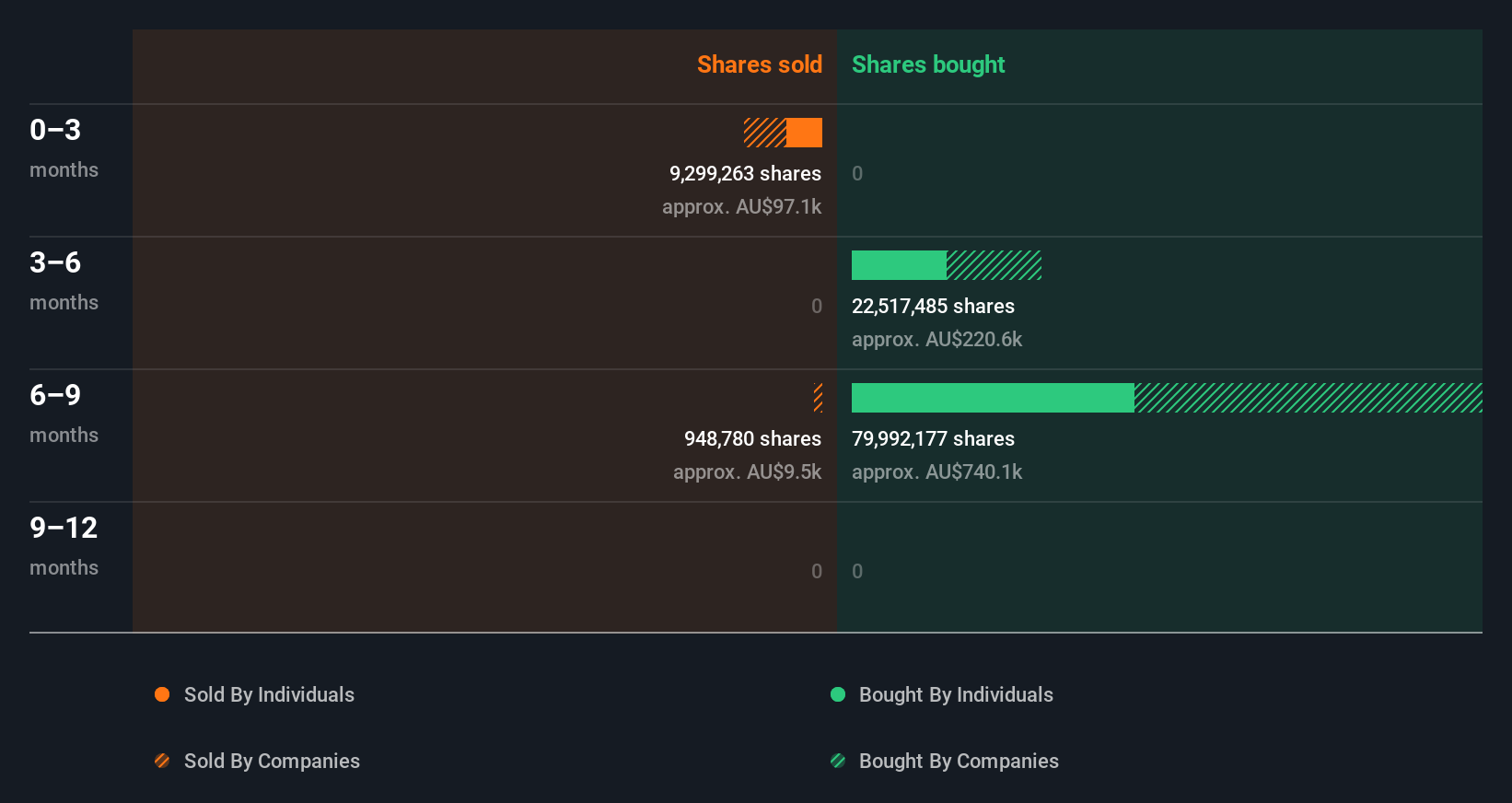Click the solid orange bar in 0–3 months

pos(804,133)
